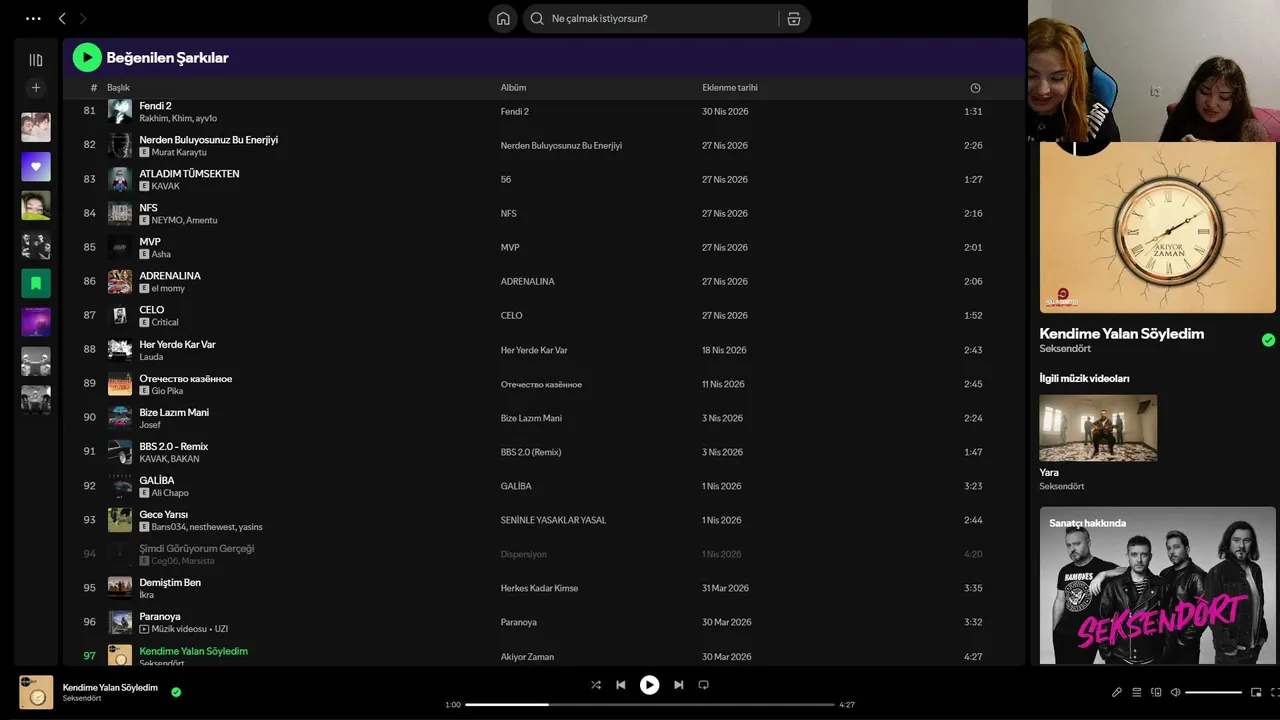Select the 'GALİBA' track title
This screenshot has width=1280, height=720.
(x=157, y=480)
